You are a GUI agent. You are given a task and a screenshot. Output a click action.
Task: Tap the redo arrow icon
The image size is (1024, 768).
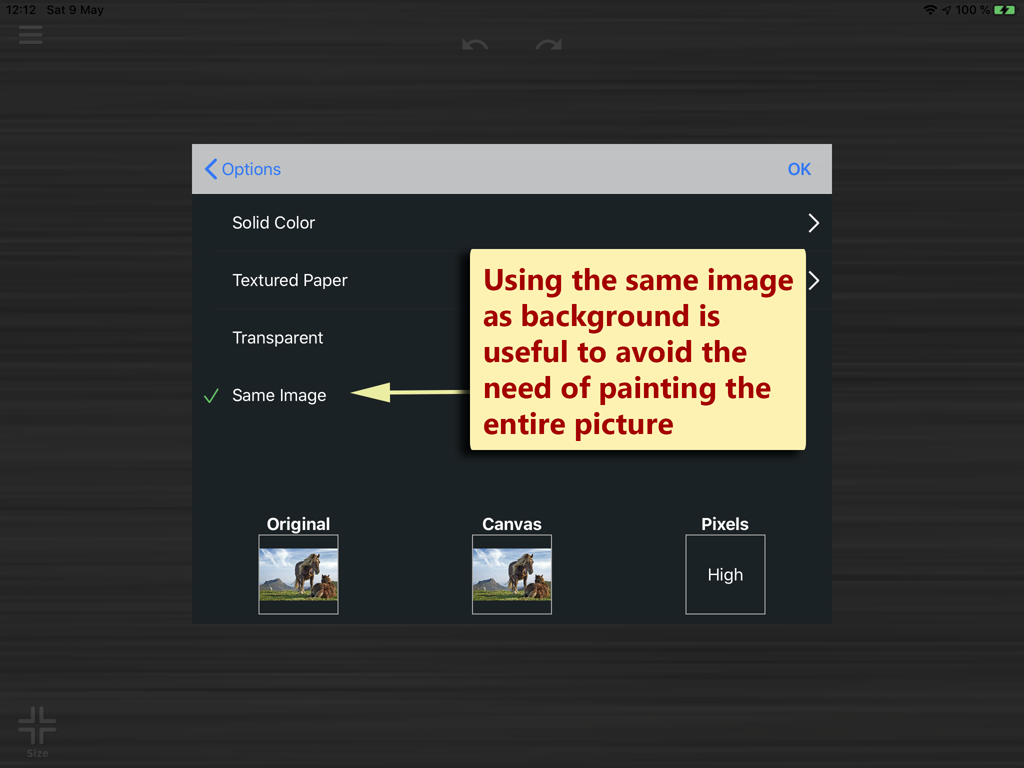pyautogui.click(x=548, y=46)
